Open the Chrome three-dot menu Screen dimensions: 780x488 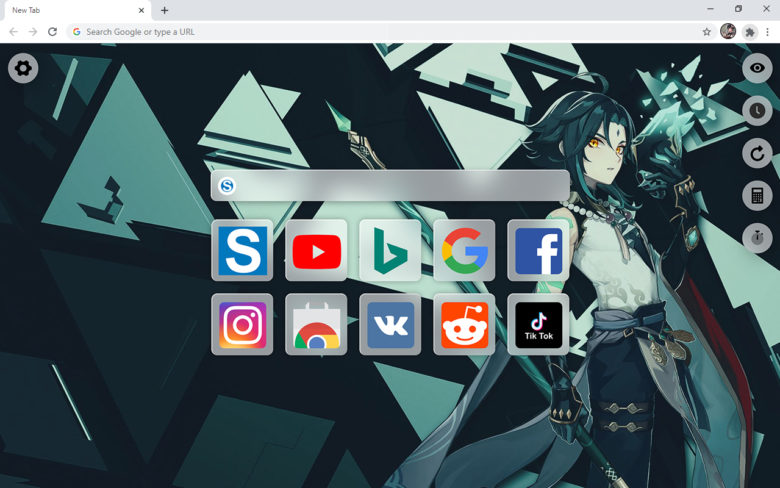768,32
